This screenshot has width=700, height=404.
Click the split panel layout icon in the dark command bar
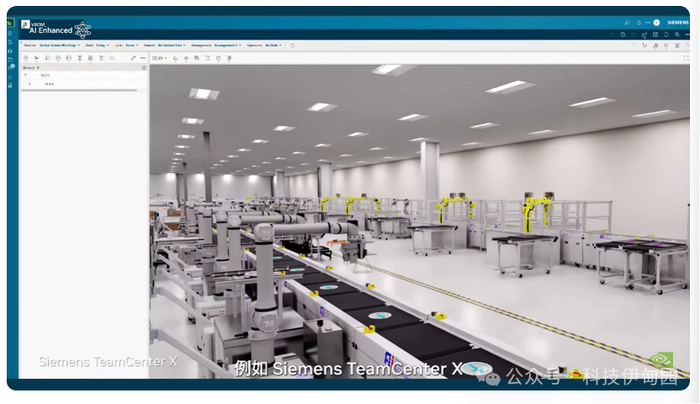[655, 35]
